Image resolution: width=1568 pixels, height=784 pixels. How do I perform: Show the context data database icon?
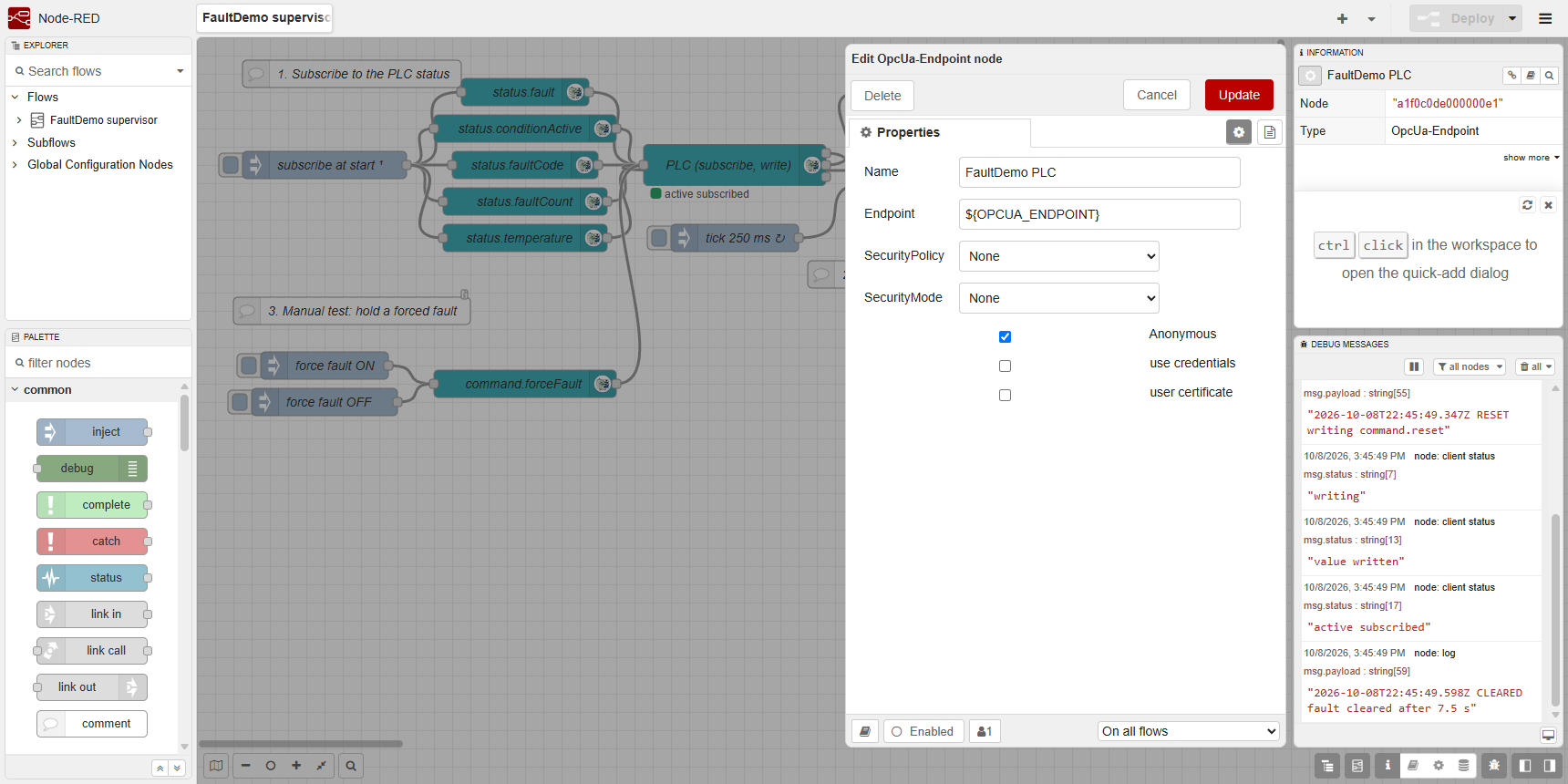(x=1463, y=766)
